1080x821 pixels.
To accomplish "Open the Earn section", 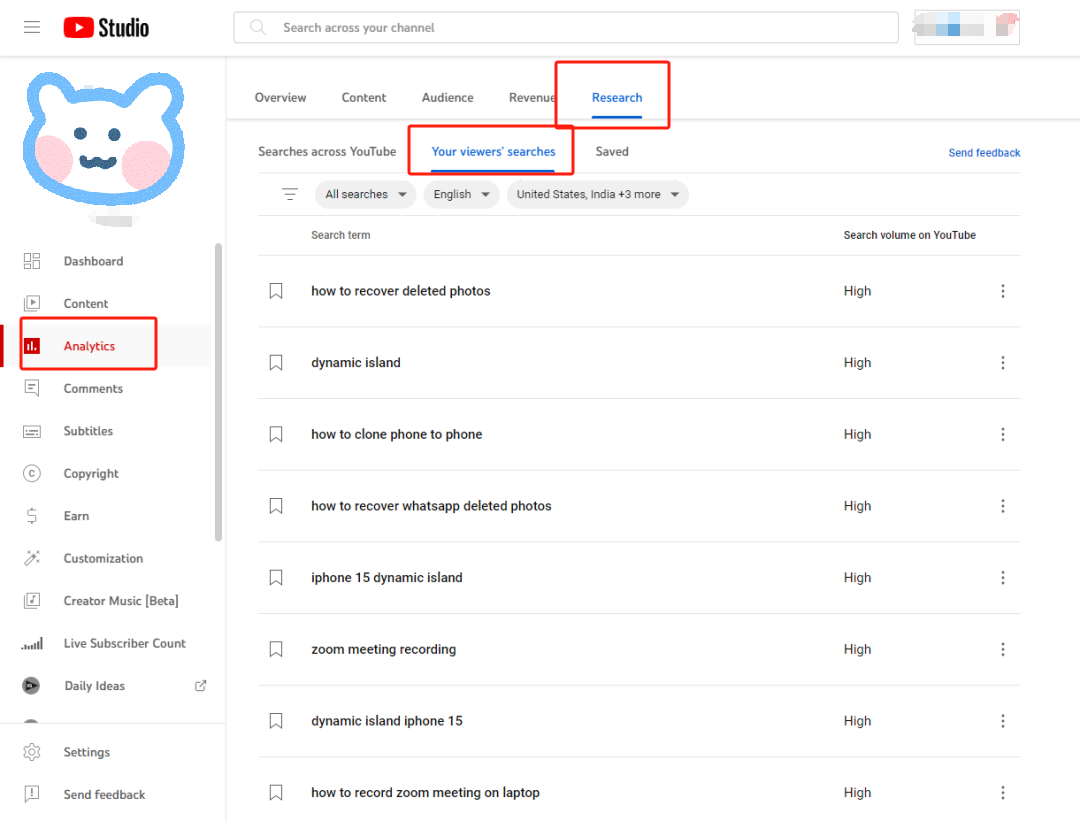I will tap(76, 515).
